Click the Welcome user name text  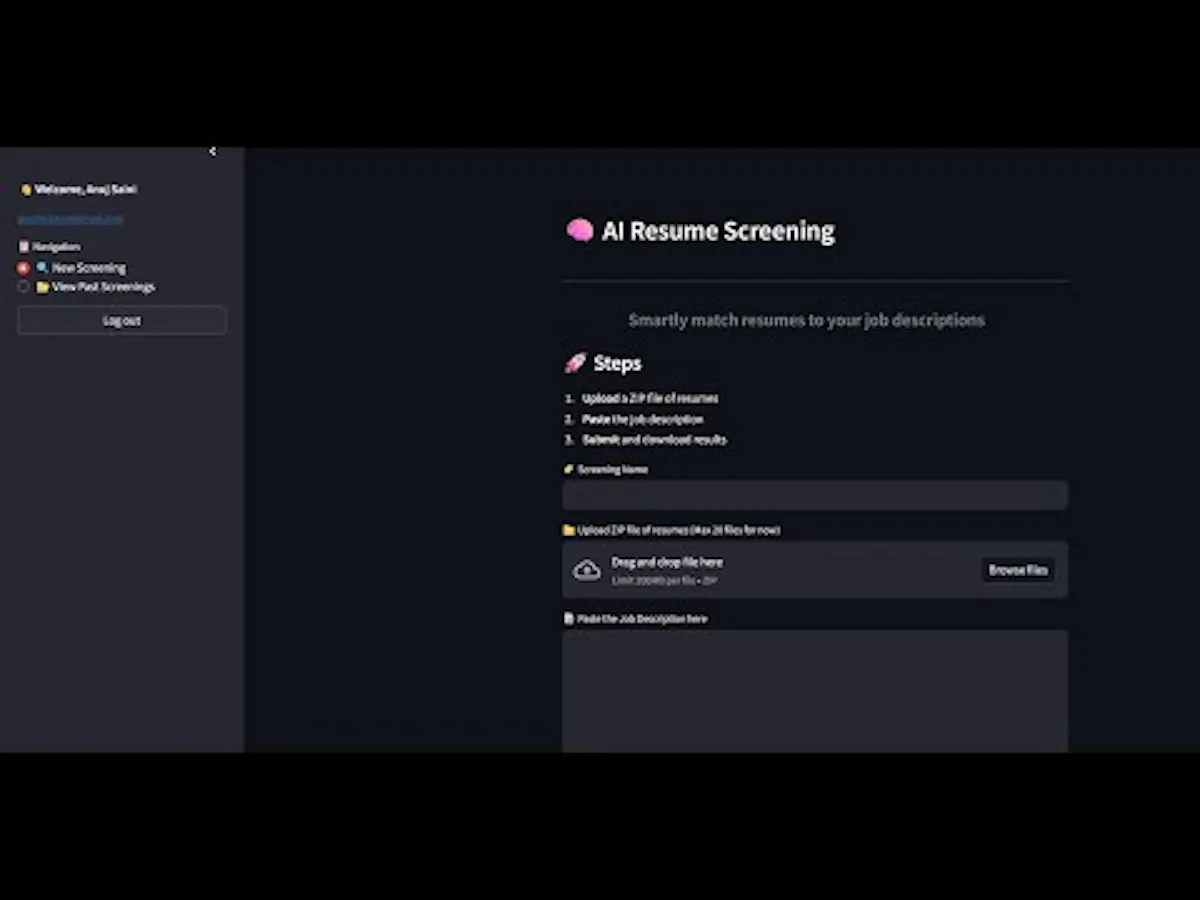pos(86,190)
